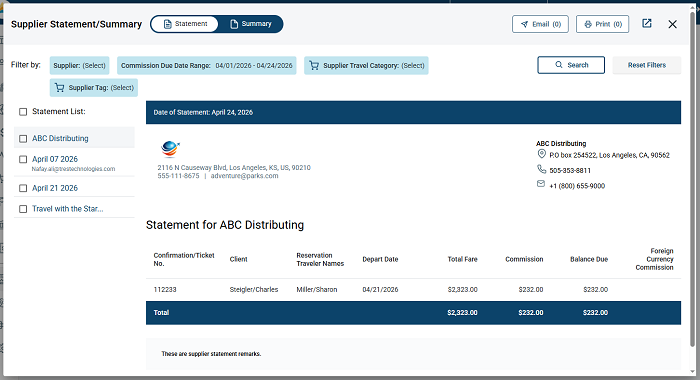Click the printer icon in Print button
The height and width of the screenshot is (380, 700).
click(588, 24)
